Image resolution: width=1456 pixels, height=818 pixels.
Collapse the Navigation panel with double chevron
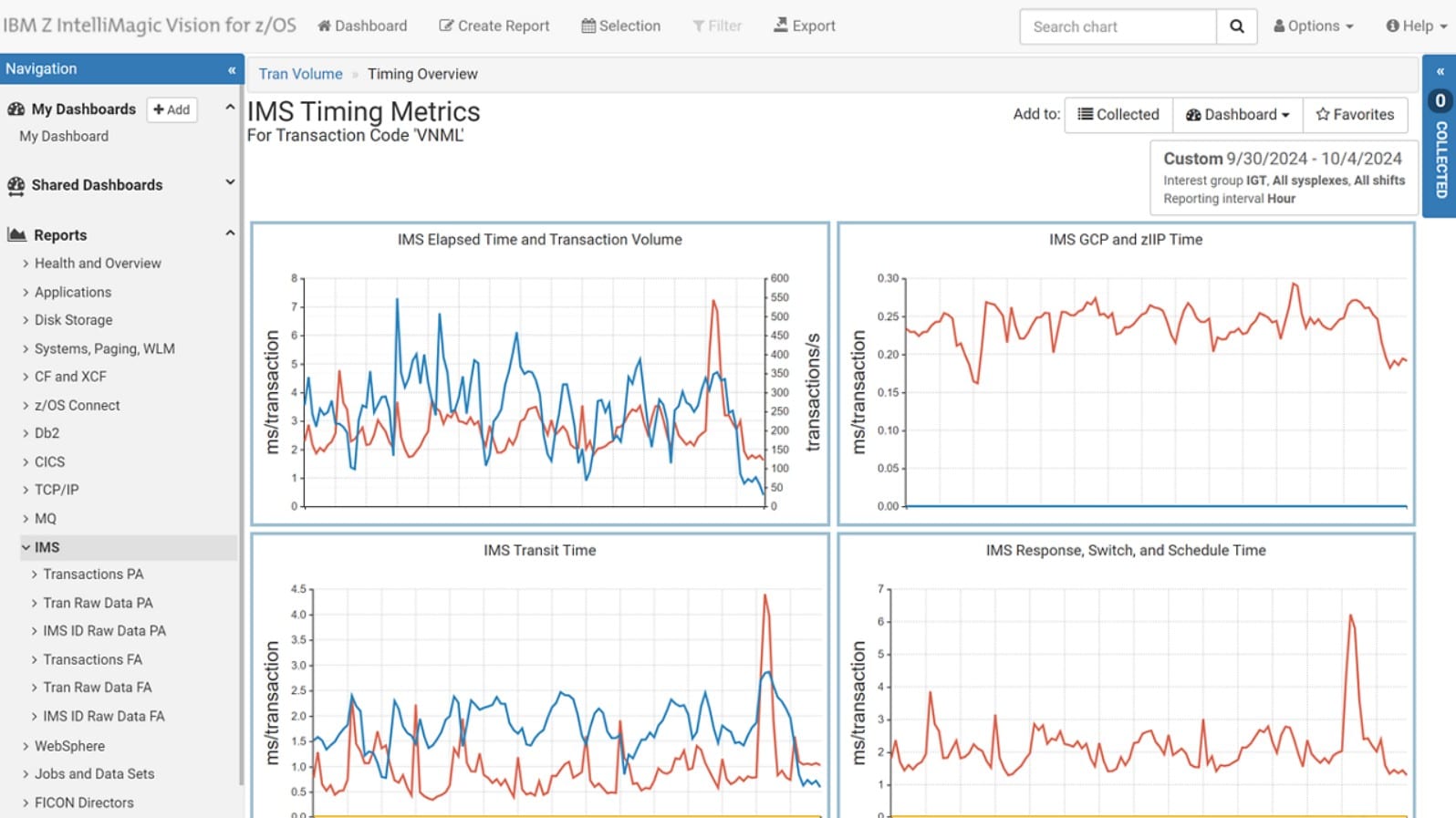232,69
